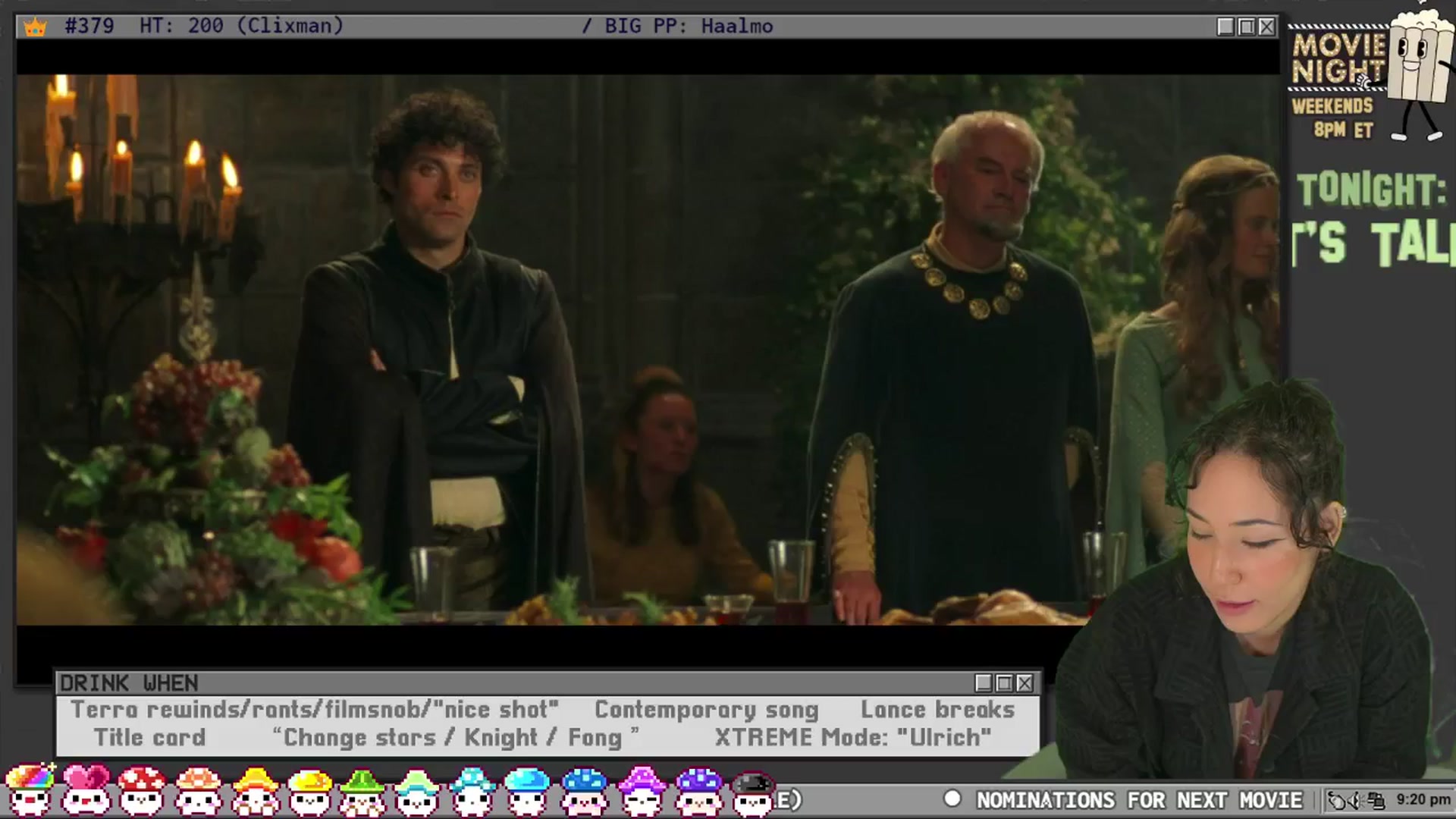Image resolution: width=1456 pixels, height=819 pixels.
Task: Click the sky-blue round mushroom icon
Action: pyautogui.click(x=527, y=792)
